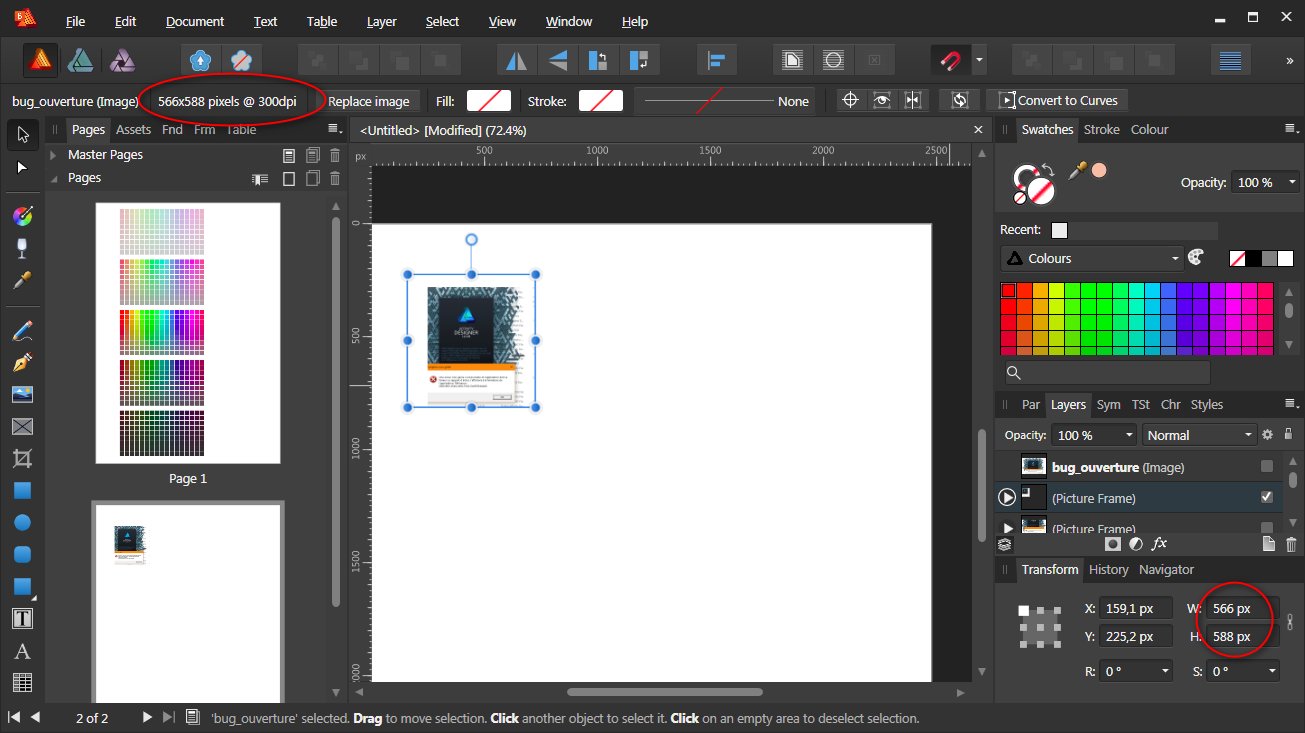Screen dimensions: 1305x733
Task: Click the blue baseline grid icon
Action: (1231, 60)
